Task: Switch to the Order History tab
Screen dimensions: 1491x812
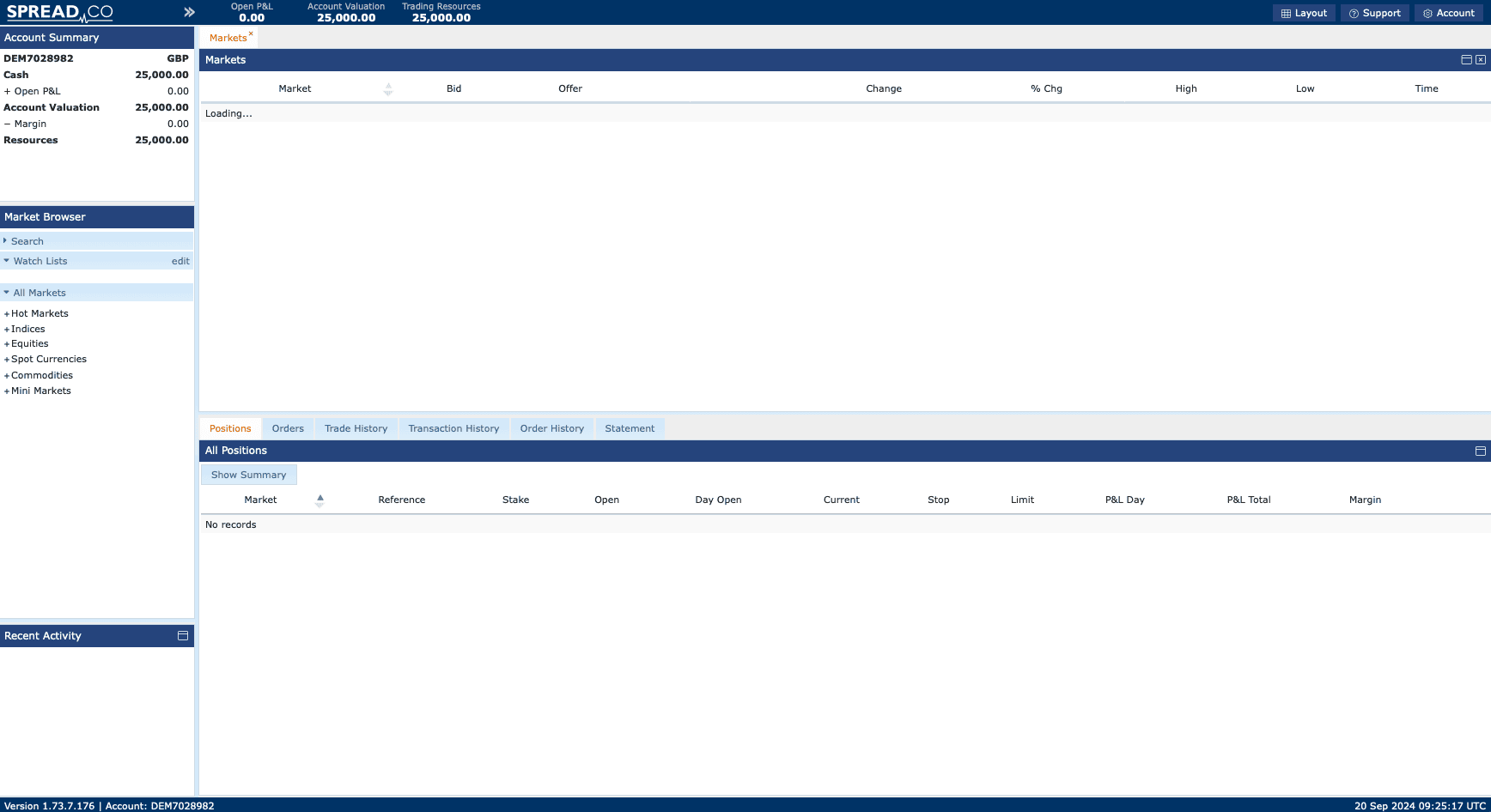Action: click(x=551, y=428)
